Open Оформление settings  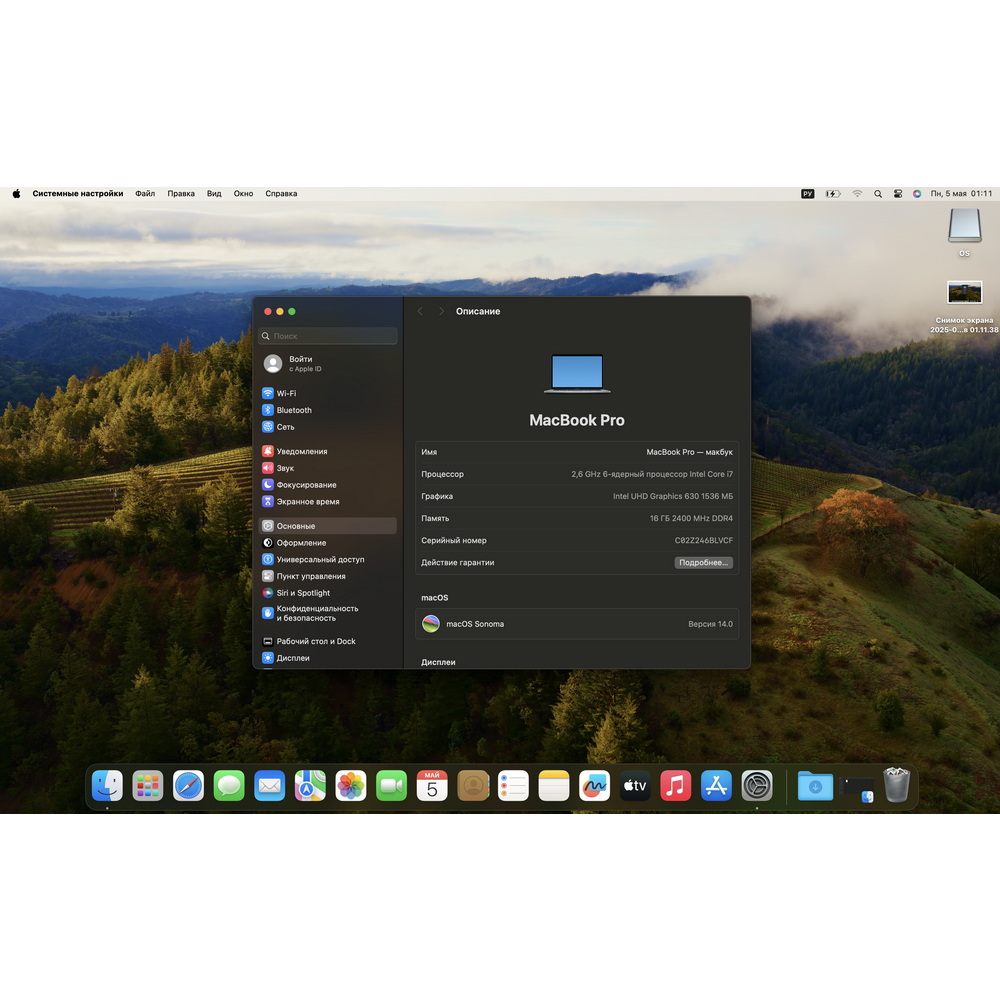click(x=328, y=543)
